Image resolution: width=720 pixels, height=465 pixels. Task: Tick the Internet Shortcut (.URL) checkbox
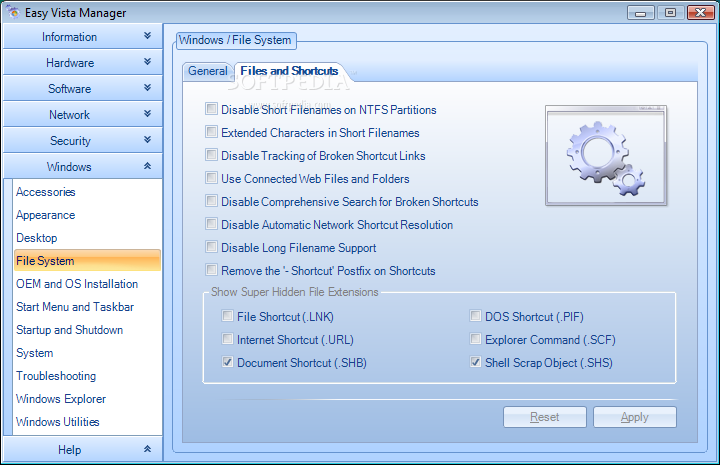(x=227, y=339)
